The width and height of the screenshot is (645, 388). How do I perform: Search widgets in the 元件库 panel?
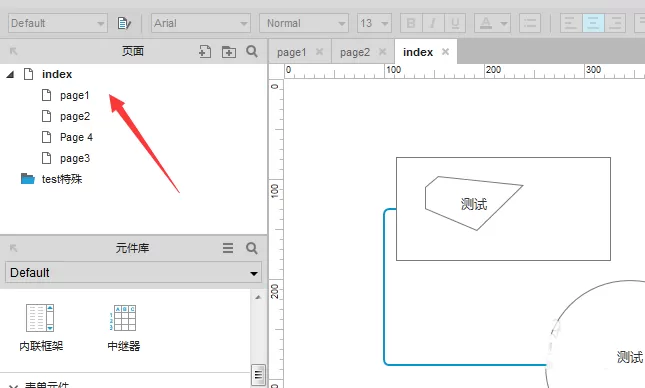pos(252,248)
